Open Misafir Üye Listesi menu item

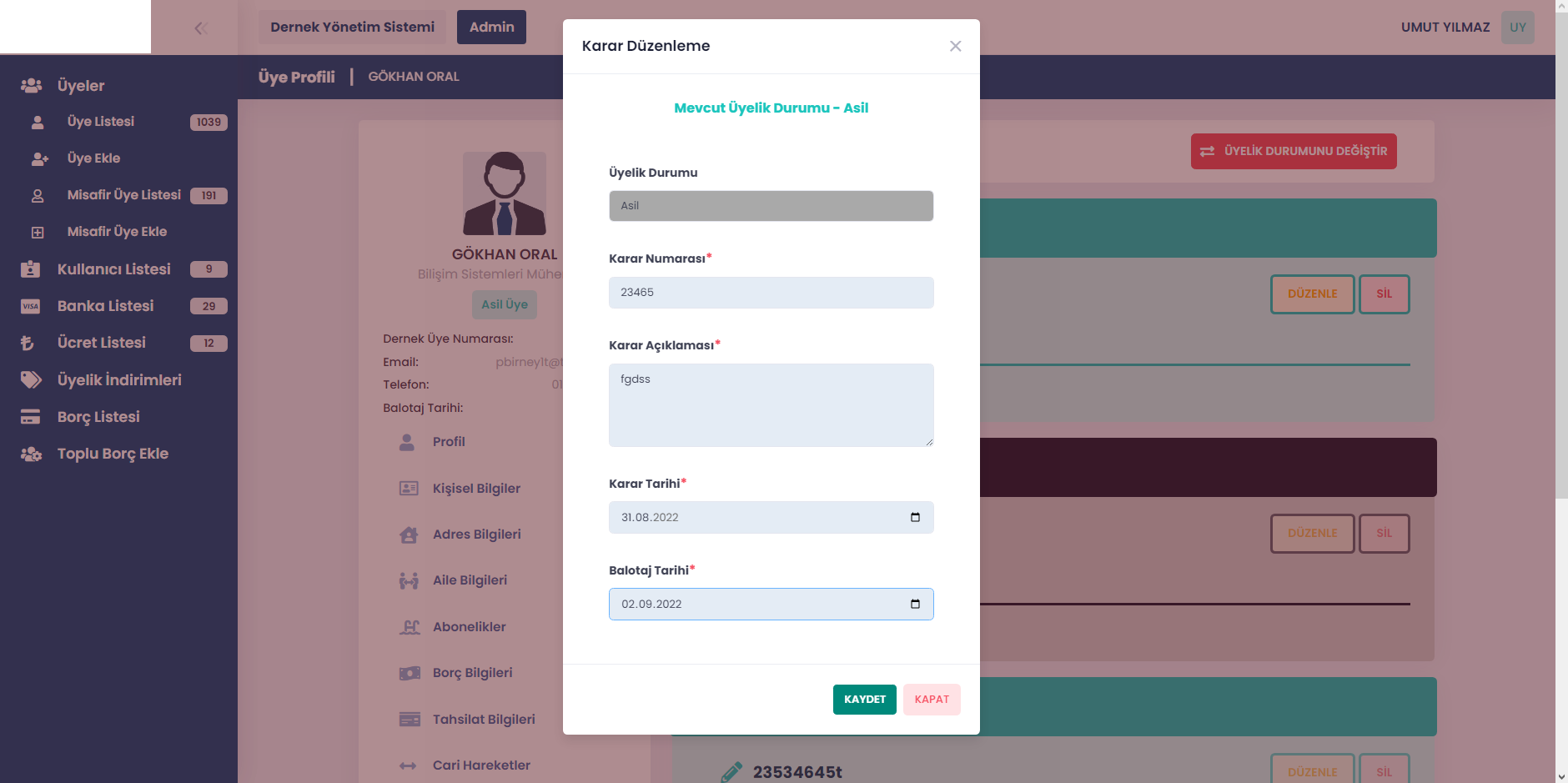(x=123, y=195)
